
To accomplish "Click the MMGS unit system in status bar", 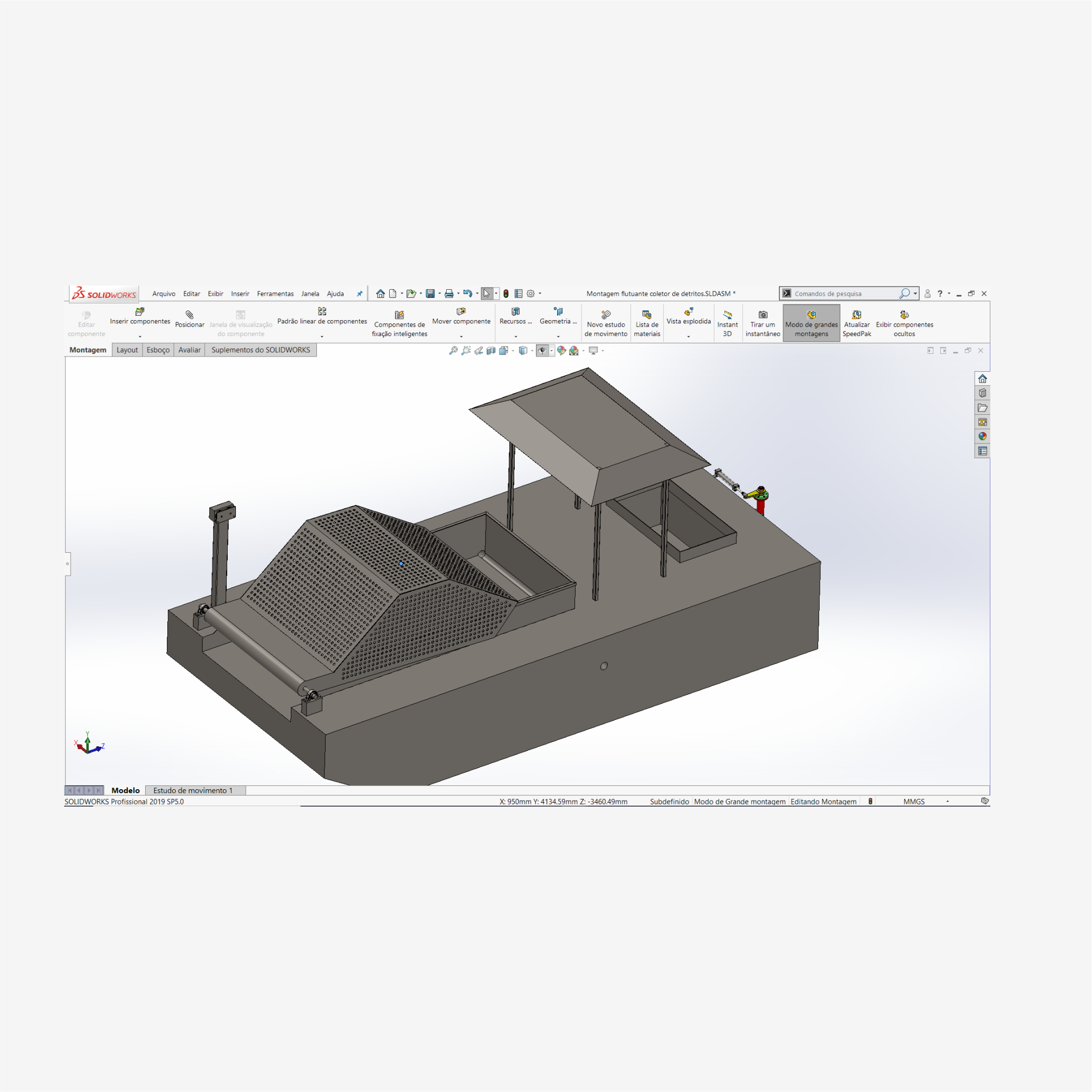I will pos(914,802).
